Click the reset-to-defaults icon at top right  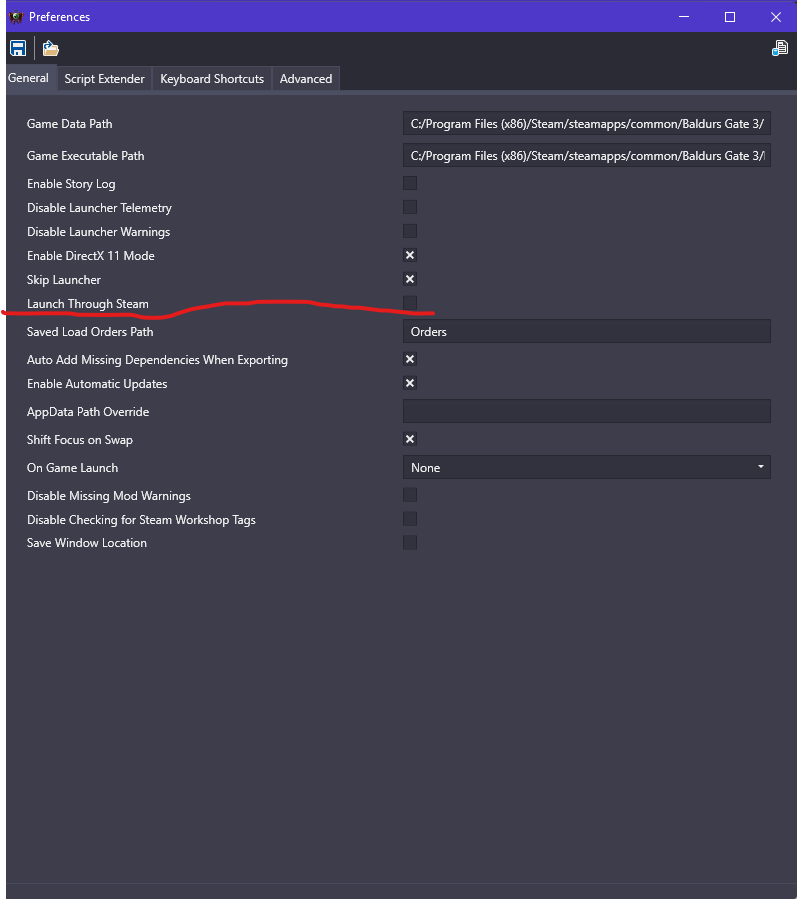(779, 47)
